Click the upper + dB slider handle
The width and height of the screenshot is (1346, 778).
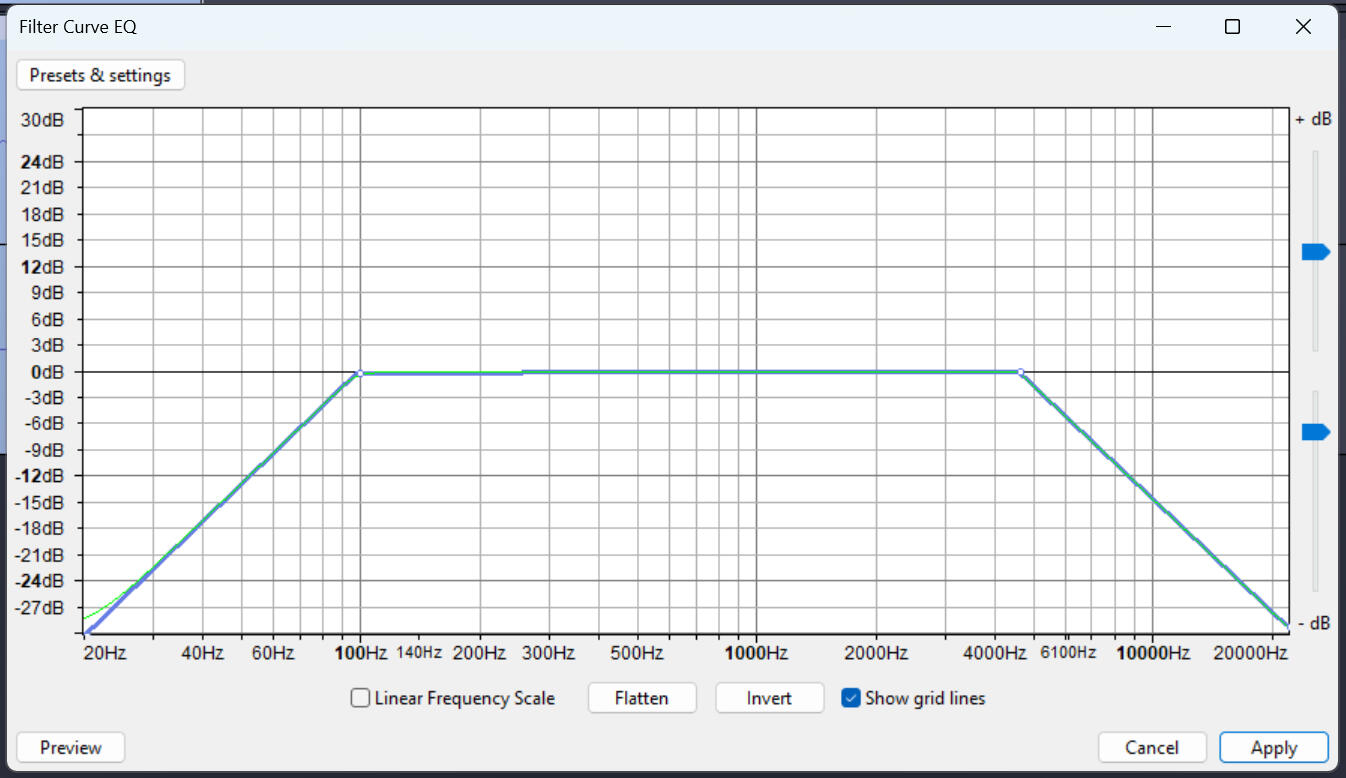click(x=1315, y=252)
